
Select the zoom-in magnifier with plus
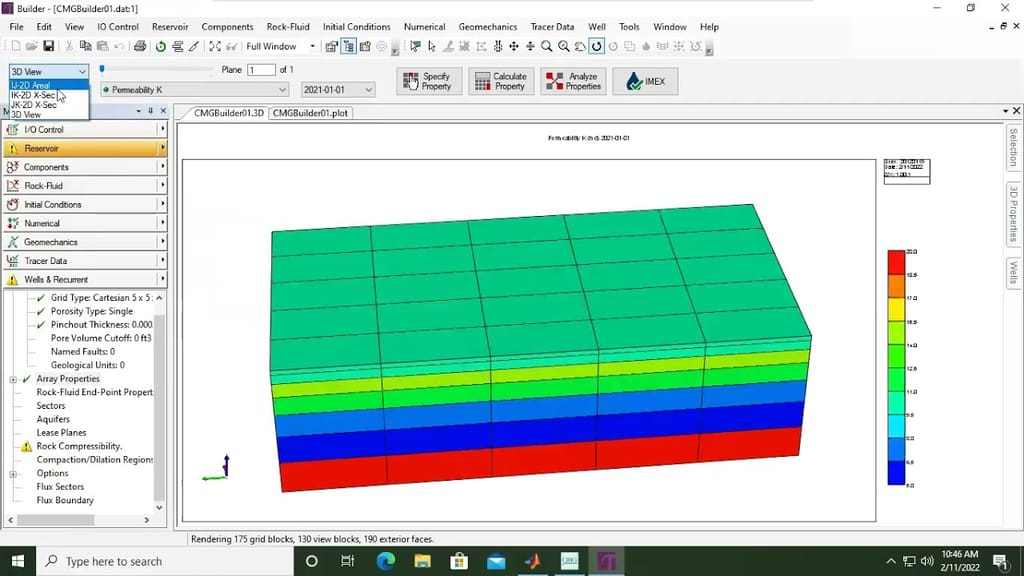pos(564,46)
